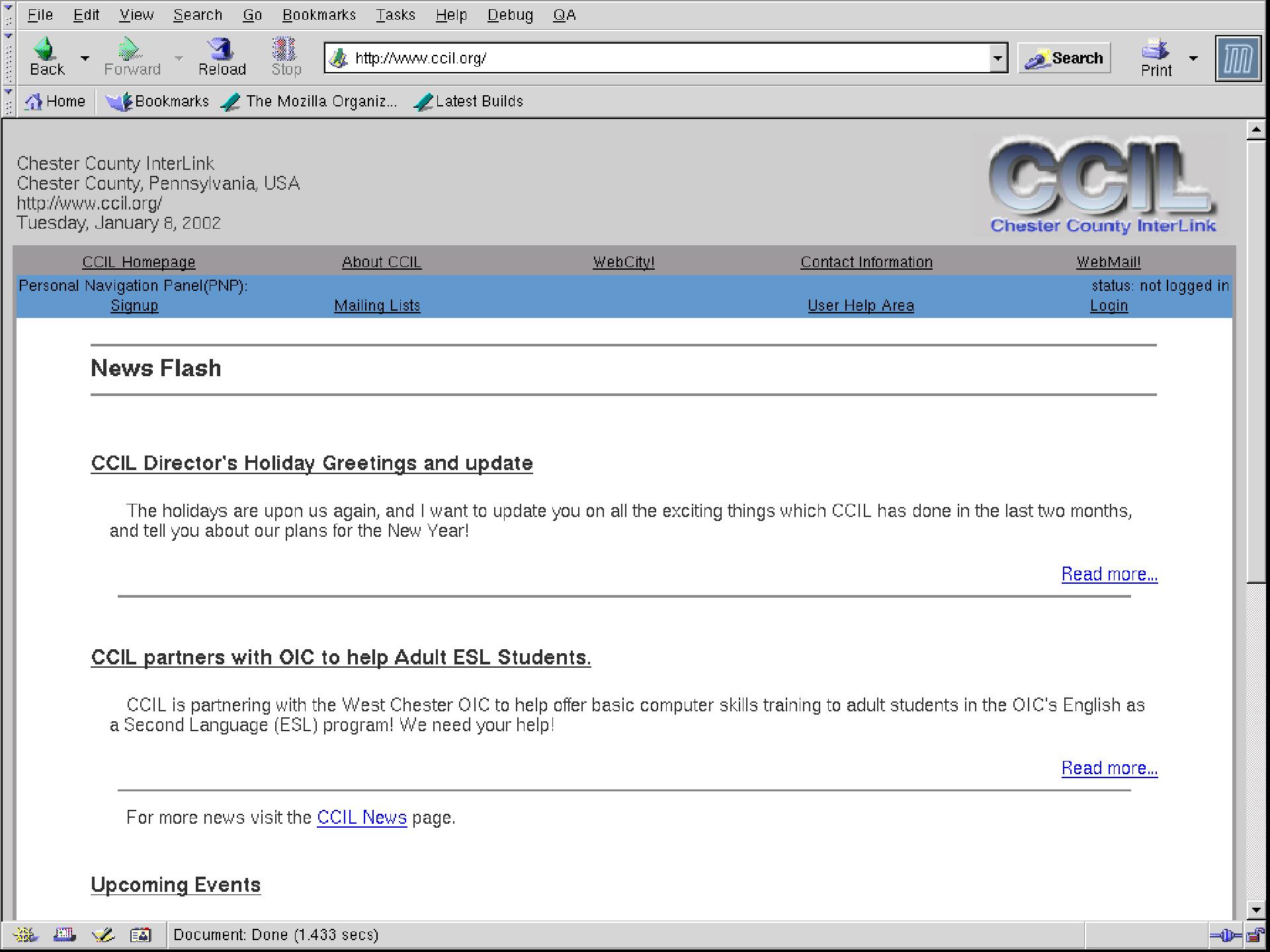Open the Bookmarks menu in the menu bar
1270x952 pixels.
tap(319, 15)
